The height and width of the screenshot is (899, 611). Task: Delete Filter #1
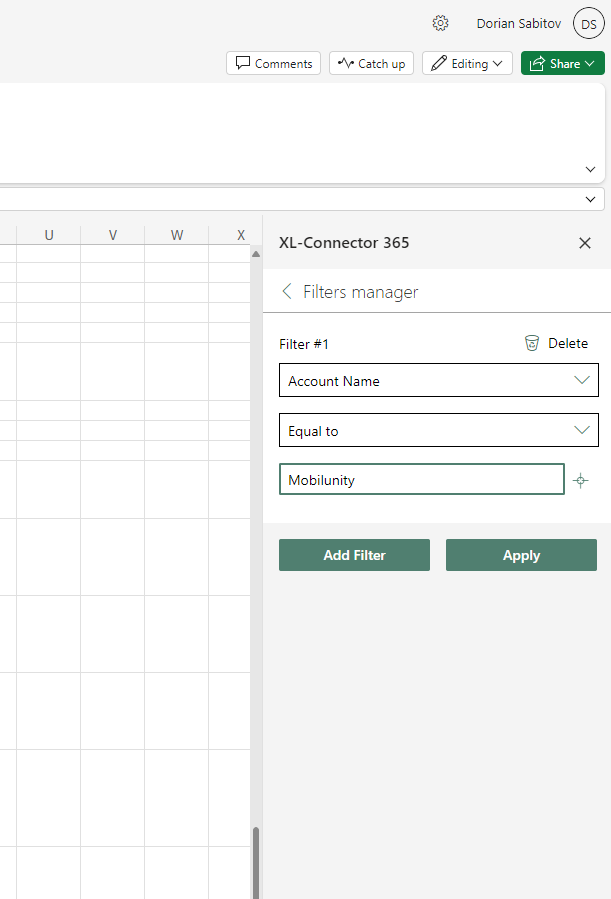coord(557,343)
